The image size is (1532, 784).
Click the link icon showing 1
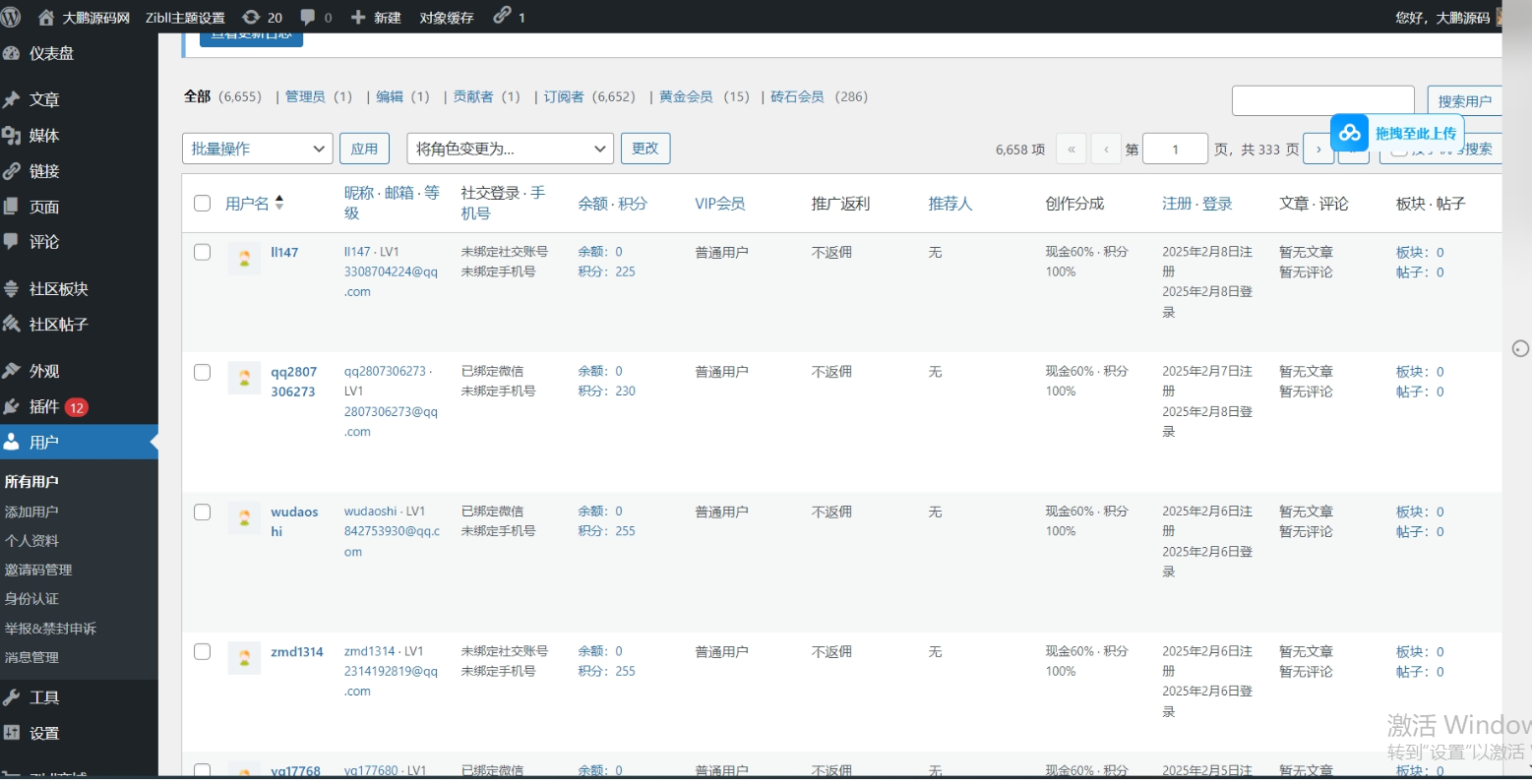[509, 16]
